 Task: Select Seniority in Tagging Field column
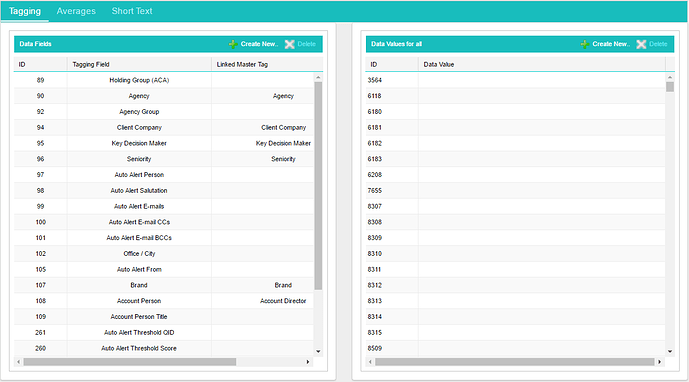coord(139,159)
